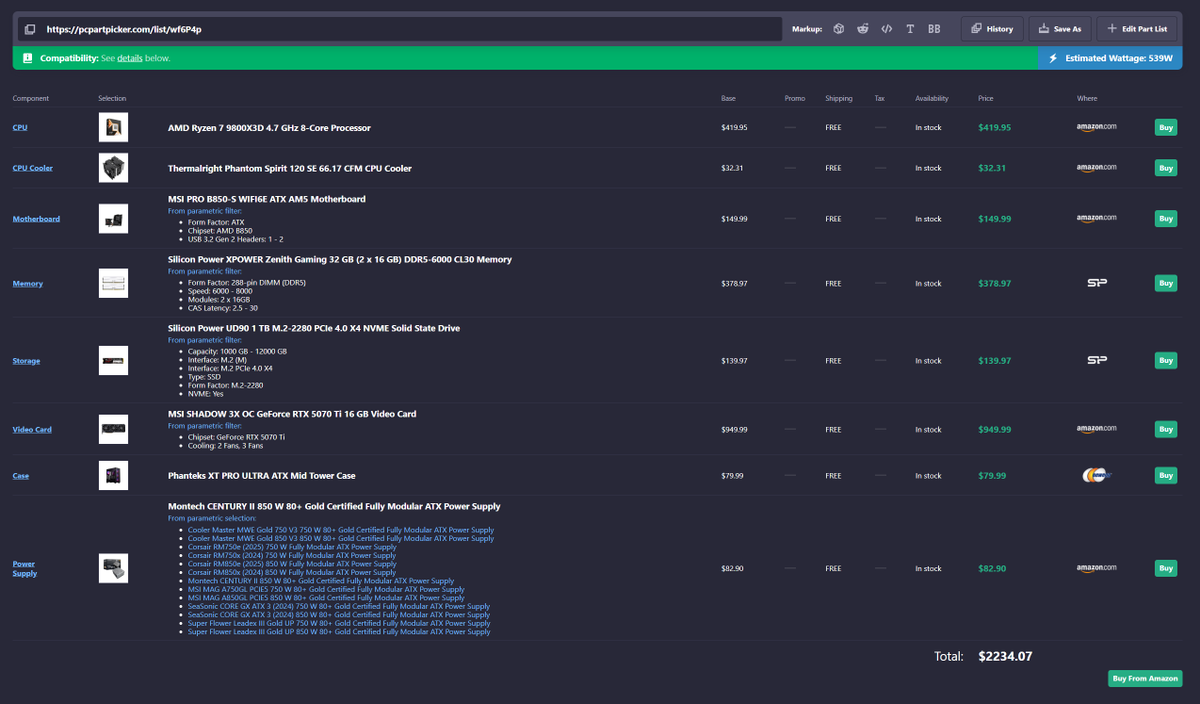
Task: Open MSI MAG A850GL PCIE5 850 W link
Action: tap(326, 598)
